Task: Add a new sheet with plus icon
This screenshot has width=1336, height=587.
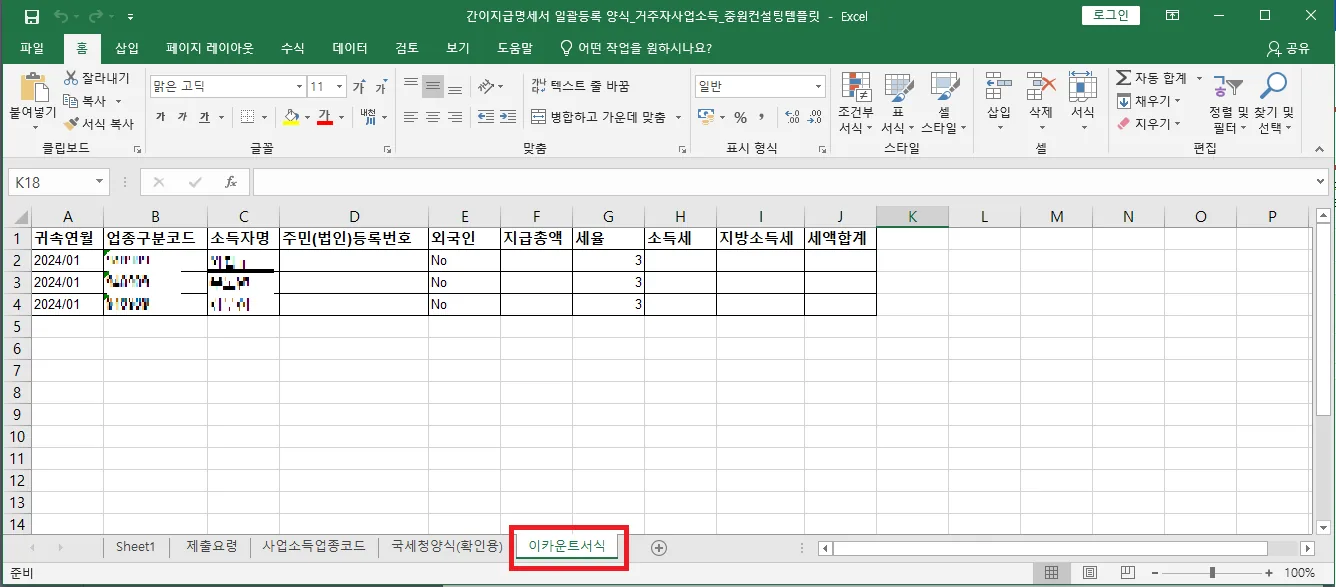Action: pos(658,547)
